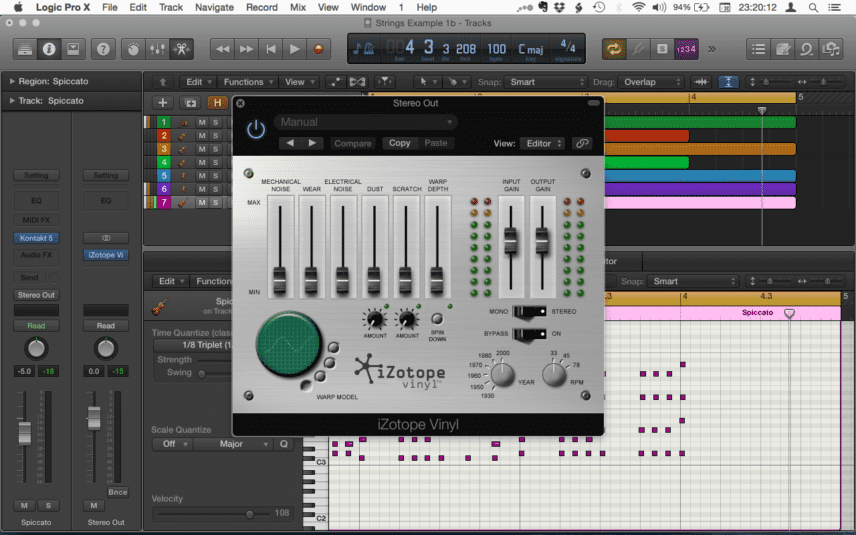Open the Track menu

[171, 7]
